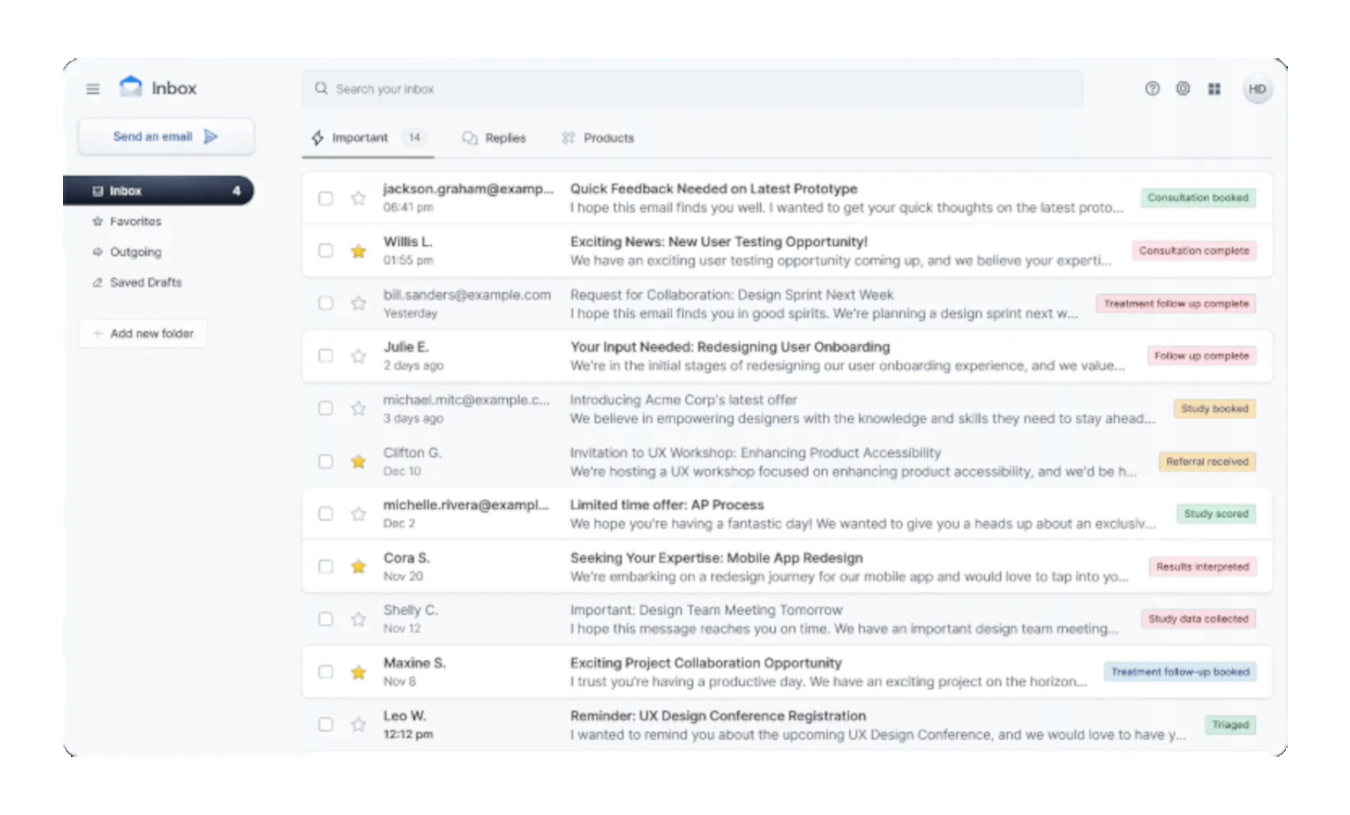Open the Favorites folder
The image size is (1350, 815).
pos(127,221)
